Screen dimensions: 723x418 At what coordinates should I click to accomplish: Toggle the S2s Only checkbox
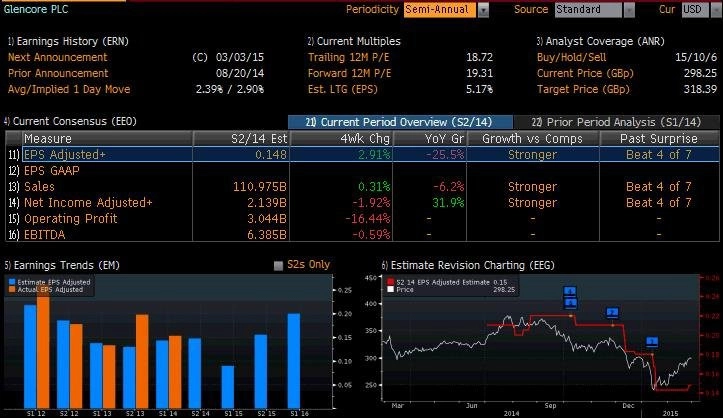[x=278, y=265]
